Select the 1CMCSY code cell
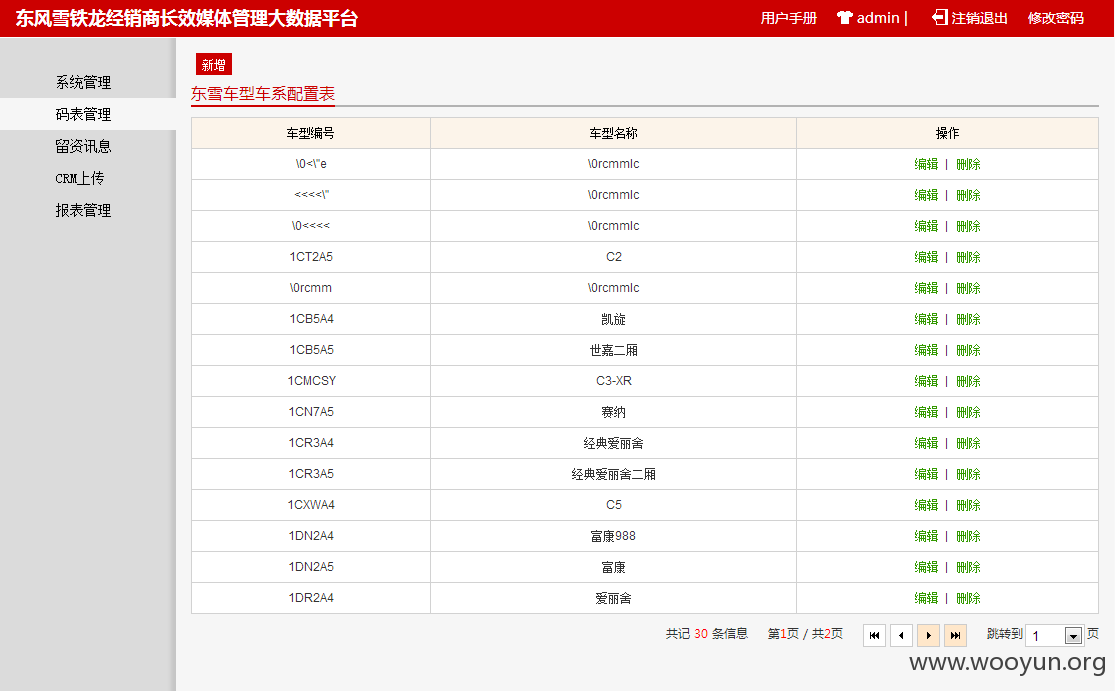Image resolution: width=1115 pixels, height=691 pixels. [311, 381]
